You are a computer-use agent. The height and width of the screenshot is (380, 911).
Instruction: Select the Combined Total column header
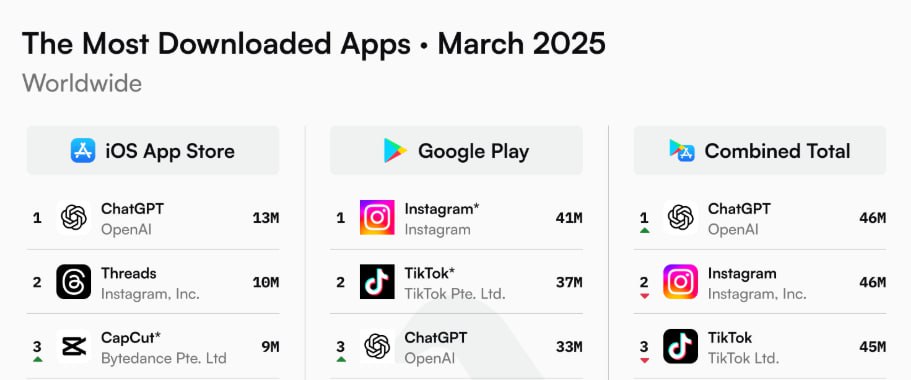[x=759, y=150]
